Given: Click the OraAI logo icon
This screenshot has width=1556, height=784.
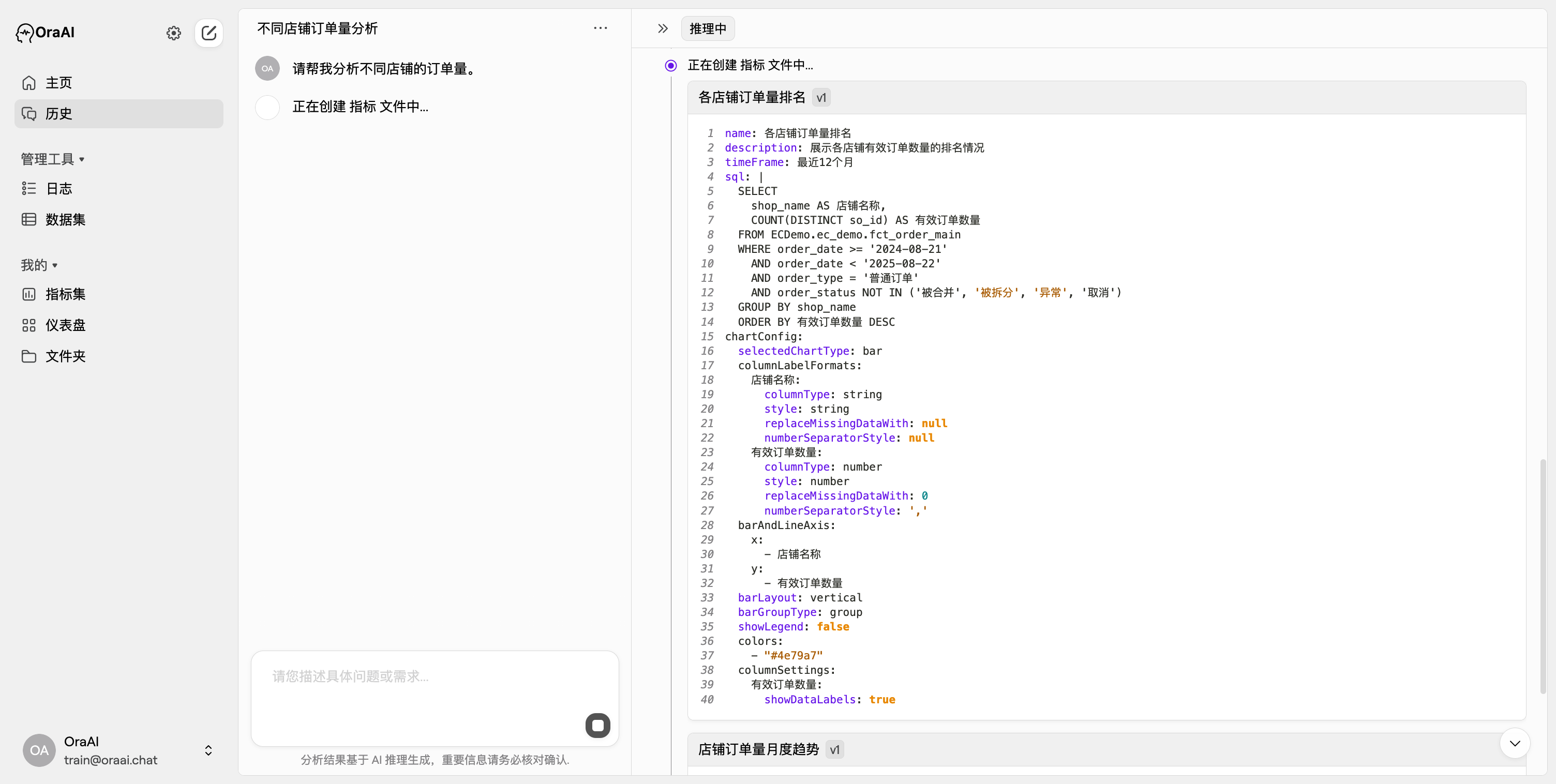Looking at the screenshot, I should [24, 33].
